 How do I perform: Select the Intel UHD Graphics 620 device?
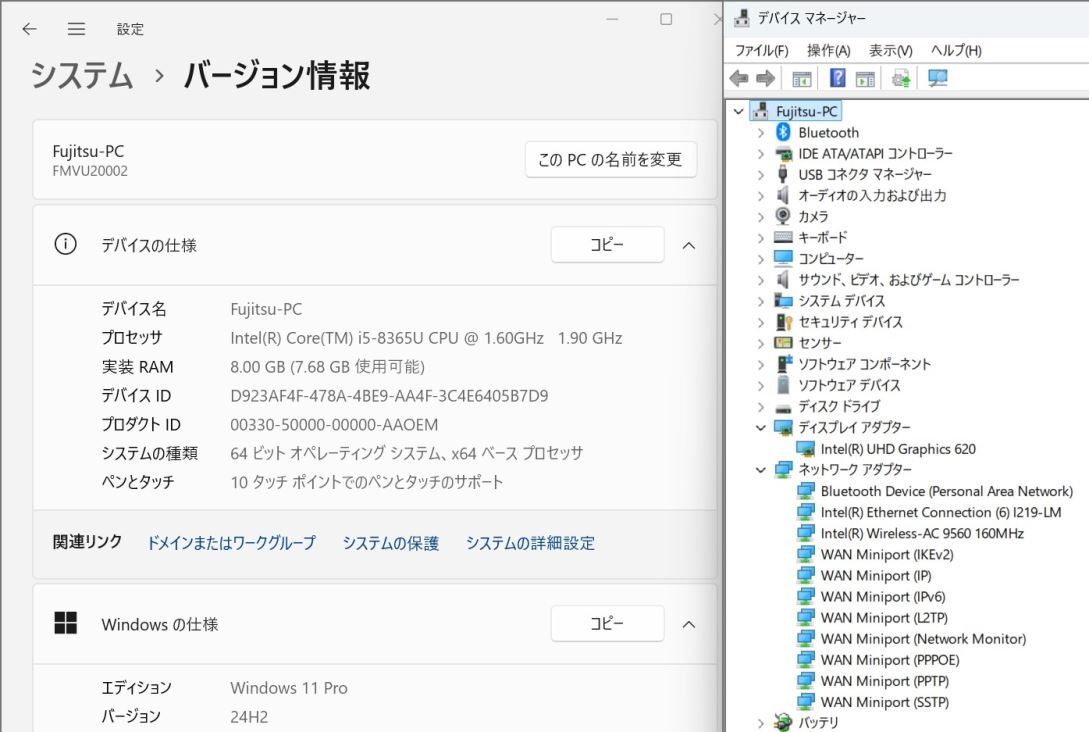pyautogui.click(x=897, y=449)
